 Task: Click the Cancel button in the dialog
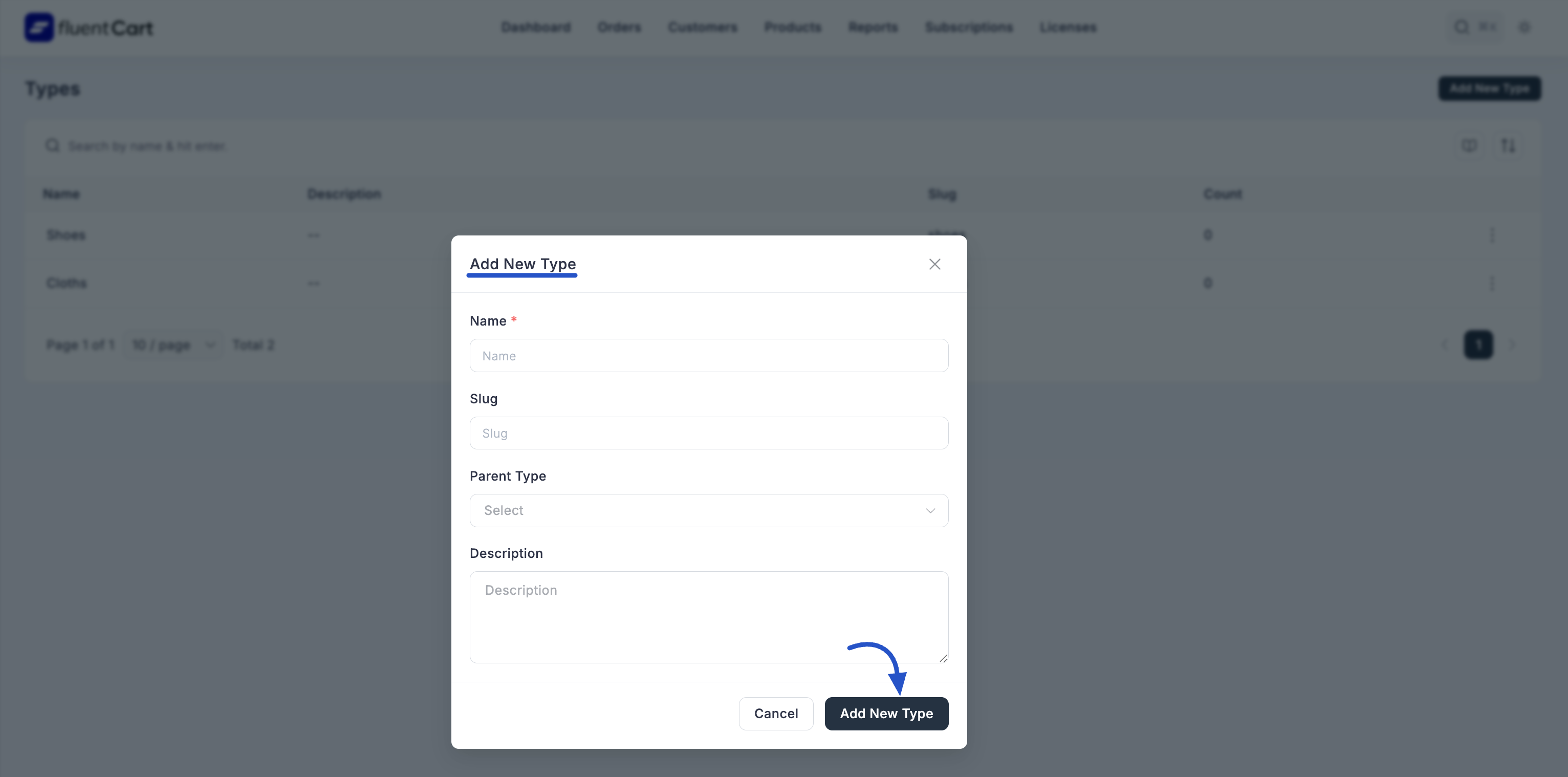pyautogui.click(x=775, y=713)
